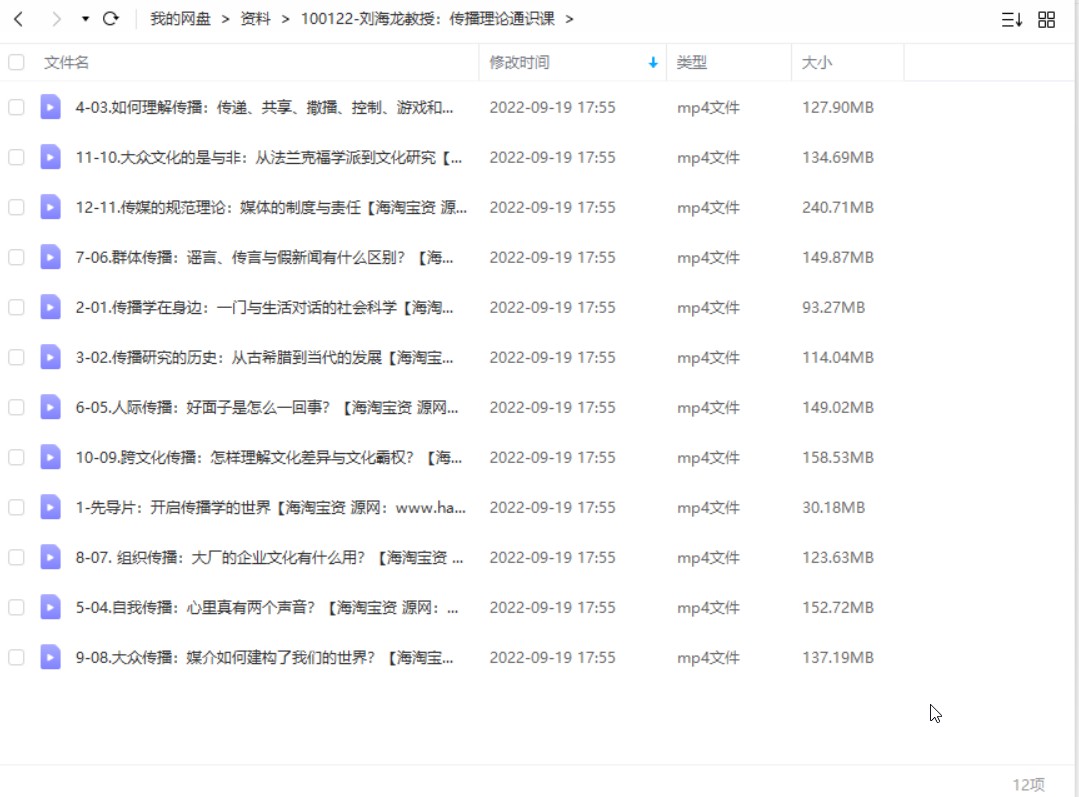Sort by 类型 column header
The image size is (1079, 797).
tap(692, 63)
